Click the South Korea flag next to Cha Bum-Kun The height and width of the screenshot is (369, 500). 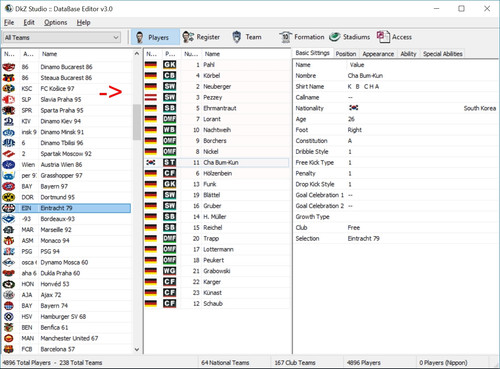(x=151, y=162)
